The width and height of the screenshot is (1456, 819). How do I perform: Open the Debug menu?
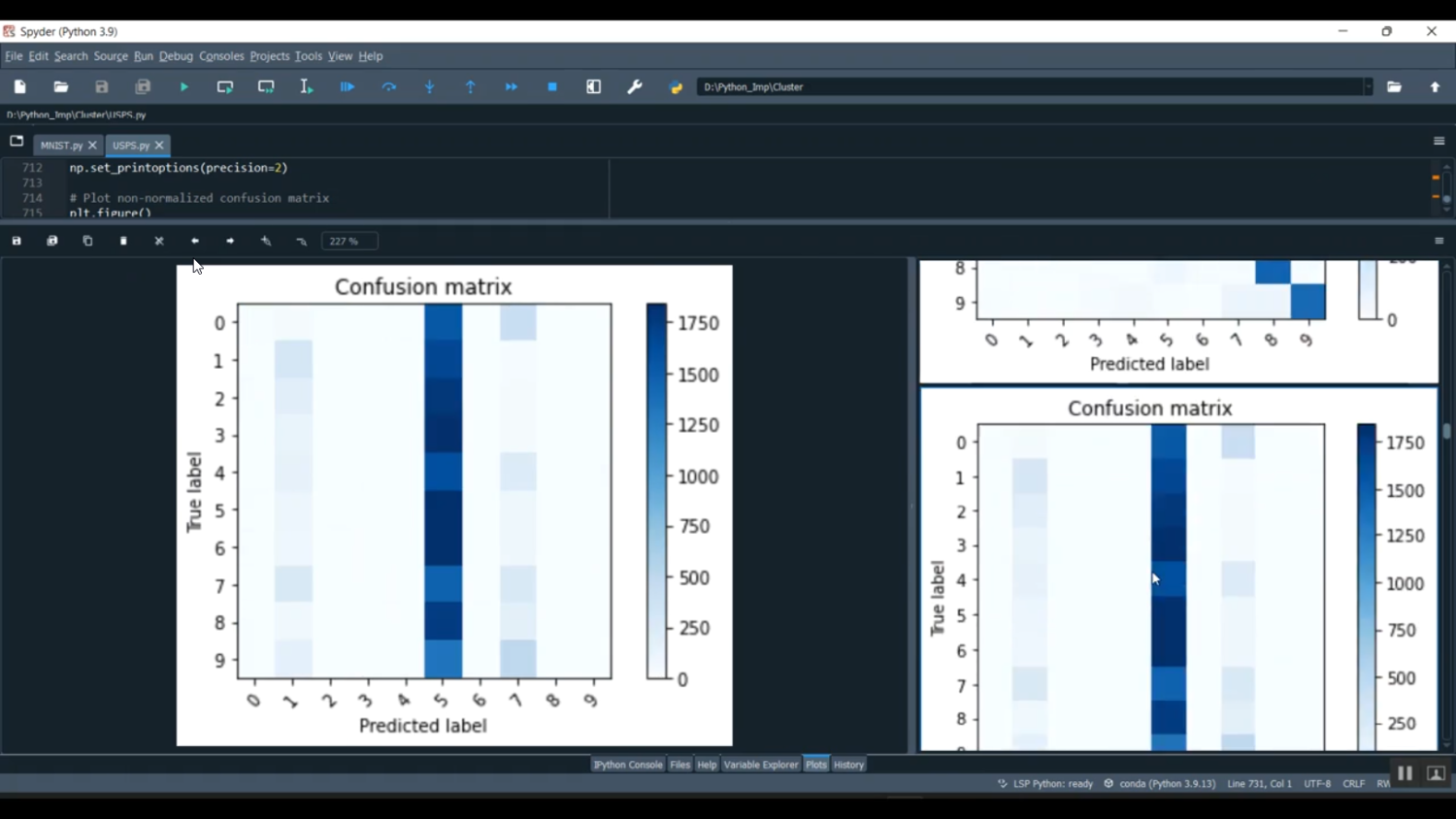coord(176,56)
